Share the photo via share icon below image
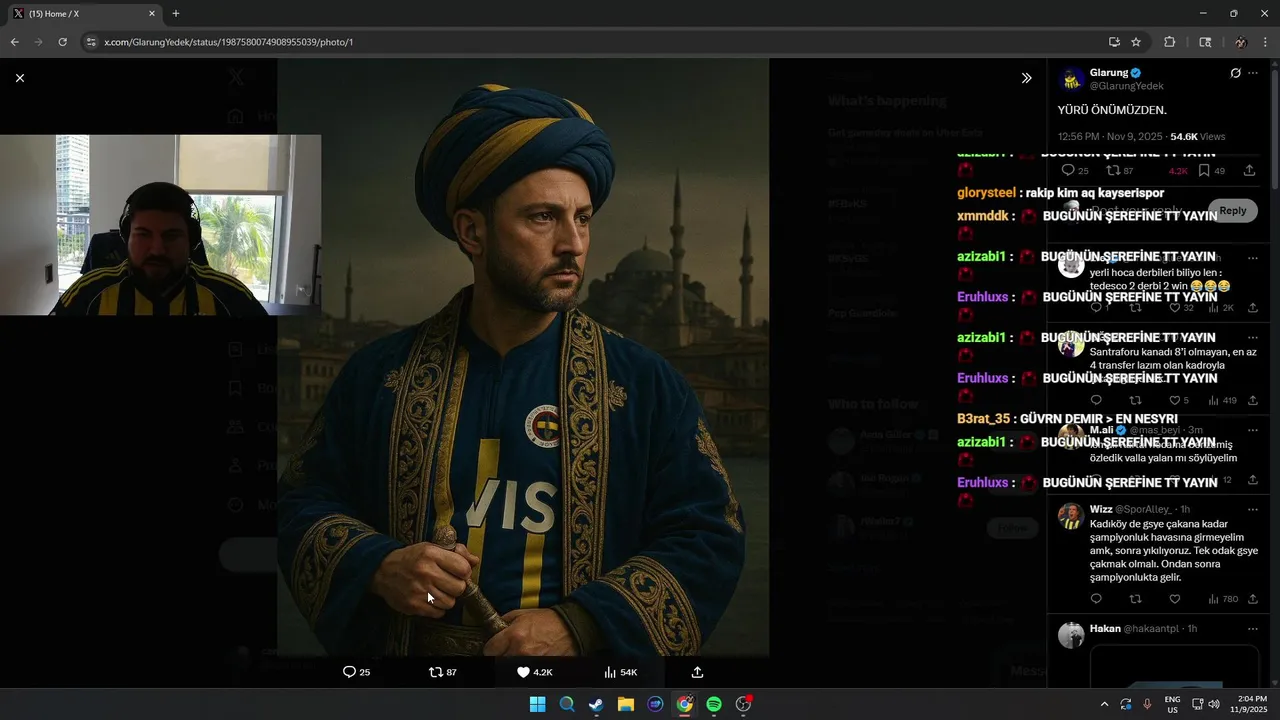The image size is (1280, 720). [698, 672]
